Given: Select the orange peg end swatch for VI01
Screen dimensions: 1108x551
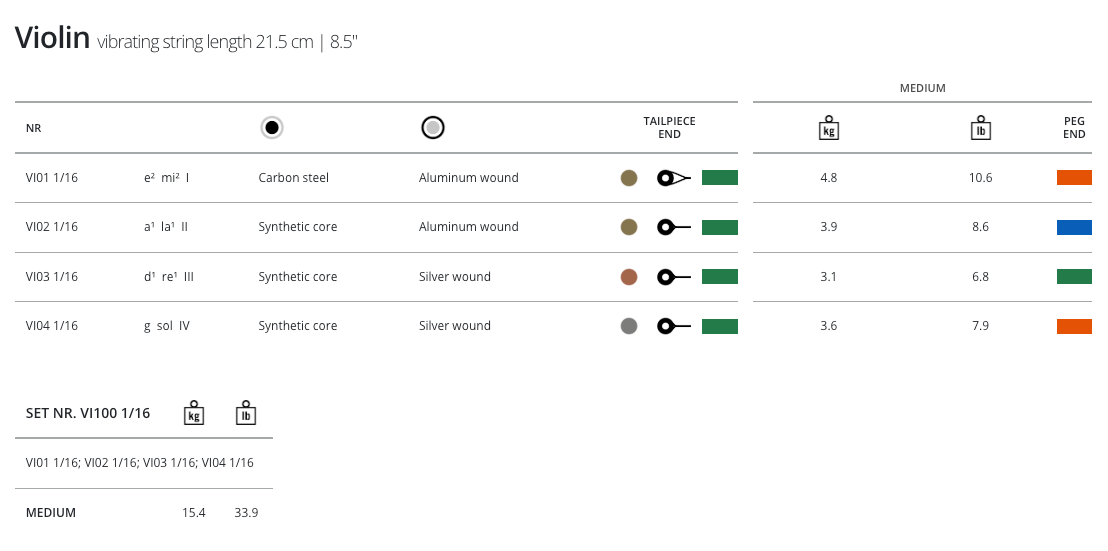Looking at the screenshot, I should point(1074,178).
